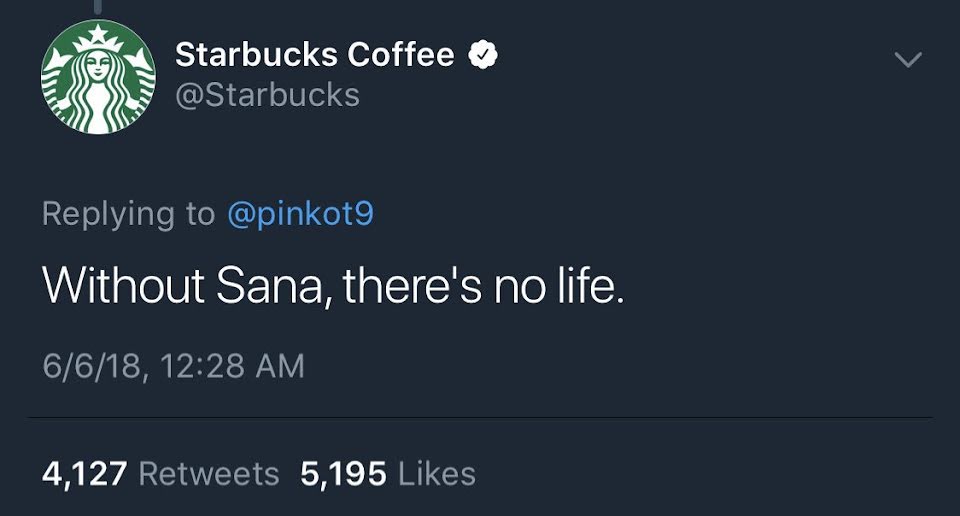Click the "Replying to" label

pyautogui.click(x=128, y=214)
